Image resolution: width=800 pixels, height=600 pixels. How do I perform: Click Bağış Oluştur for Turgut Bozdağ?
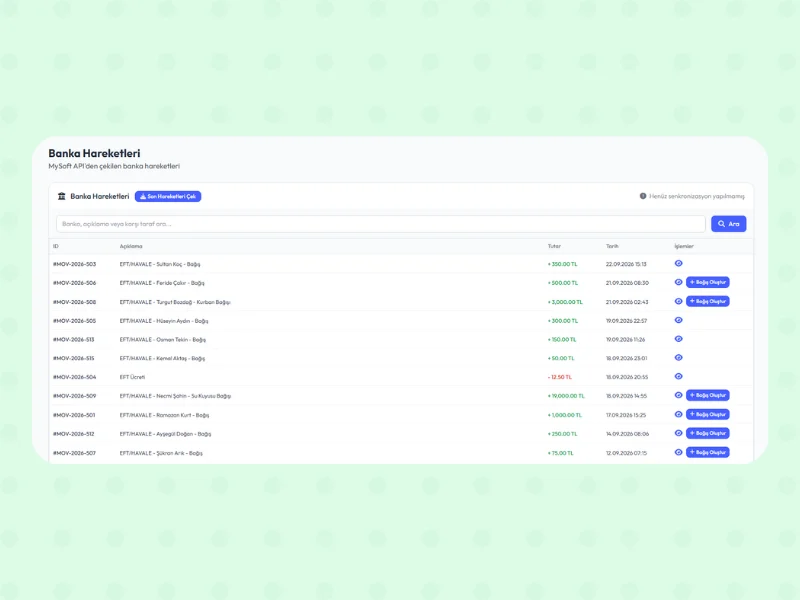coord(708,301)
